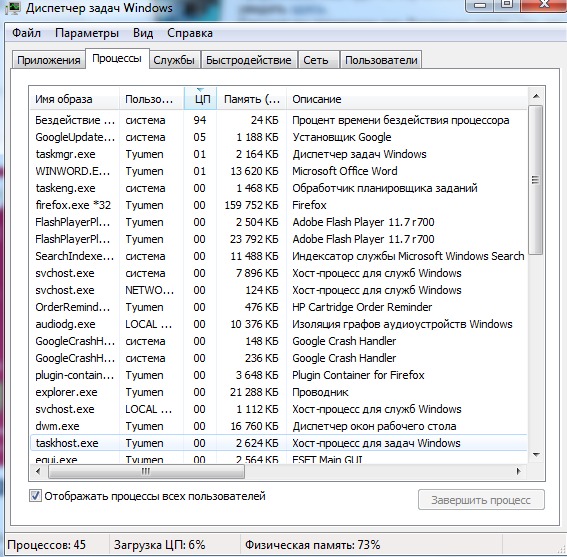Viewport: 567px width, 557px height.
Task: Sort by Пользо... column header
Action: pos(152,99)
